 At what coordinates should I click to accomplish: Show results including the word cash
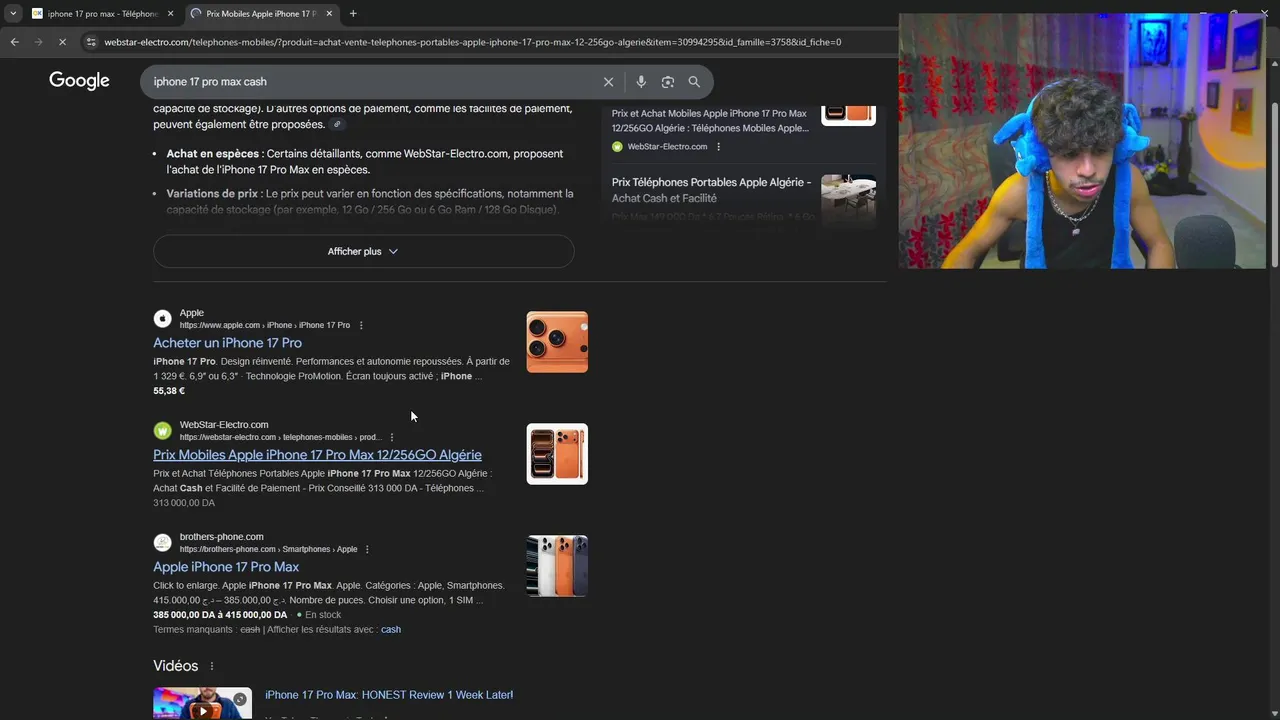coord(391,630)
